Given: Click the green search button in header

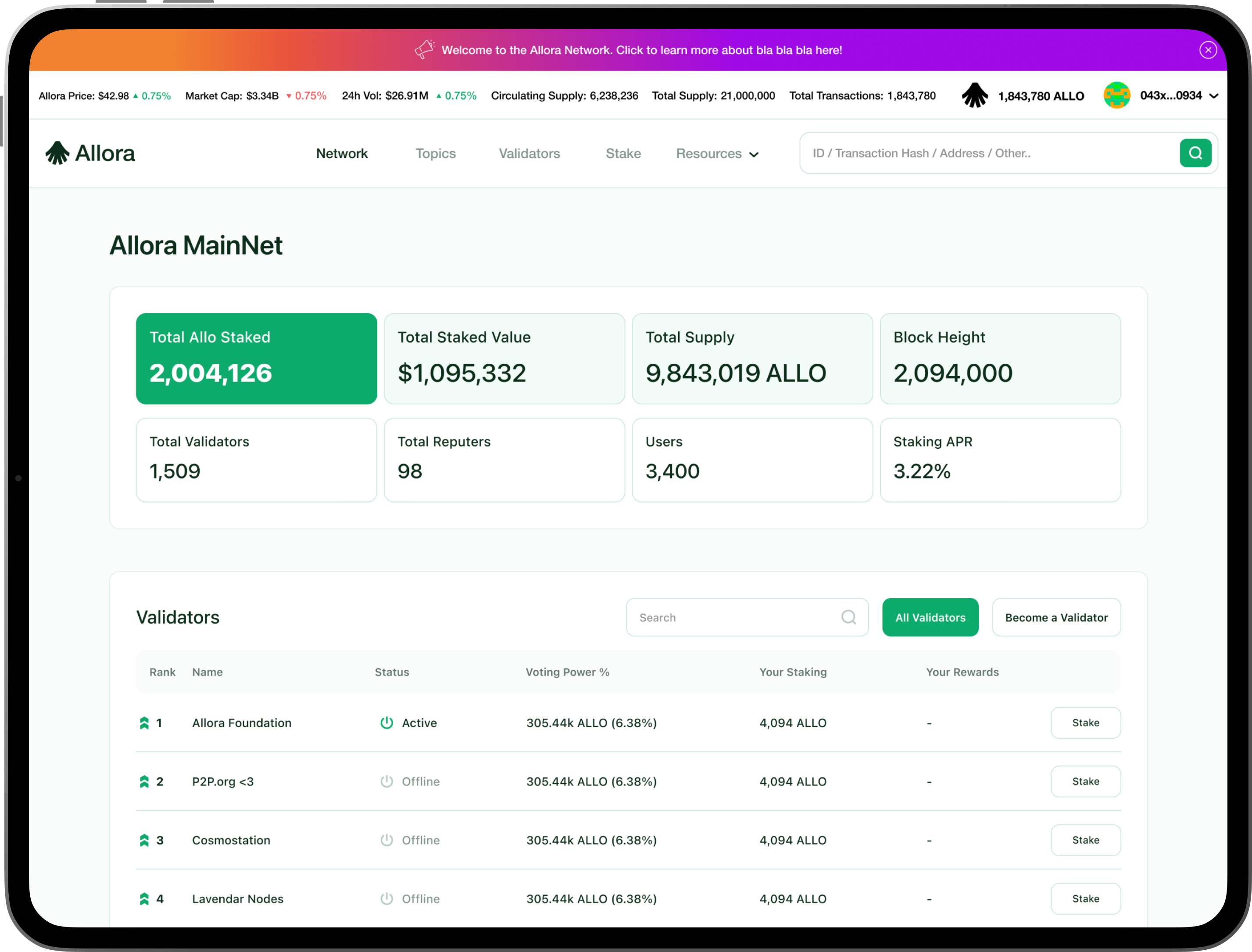Looking at the screenshot, I should (x=1195, y=153).
